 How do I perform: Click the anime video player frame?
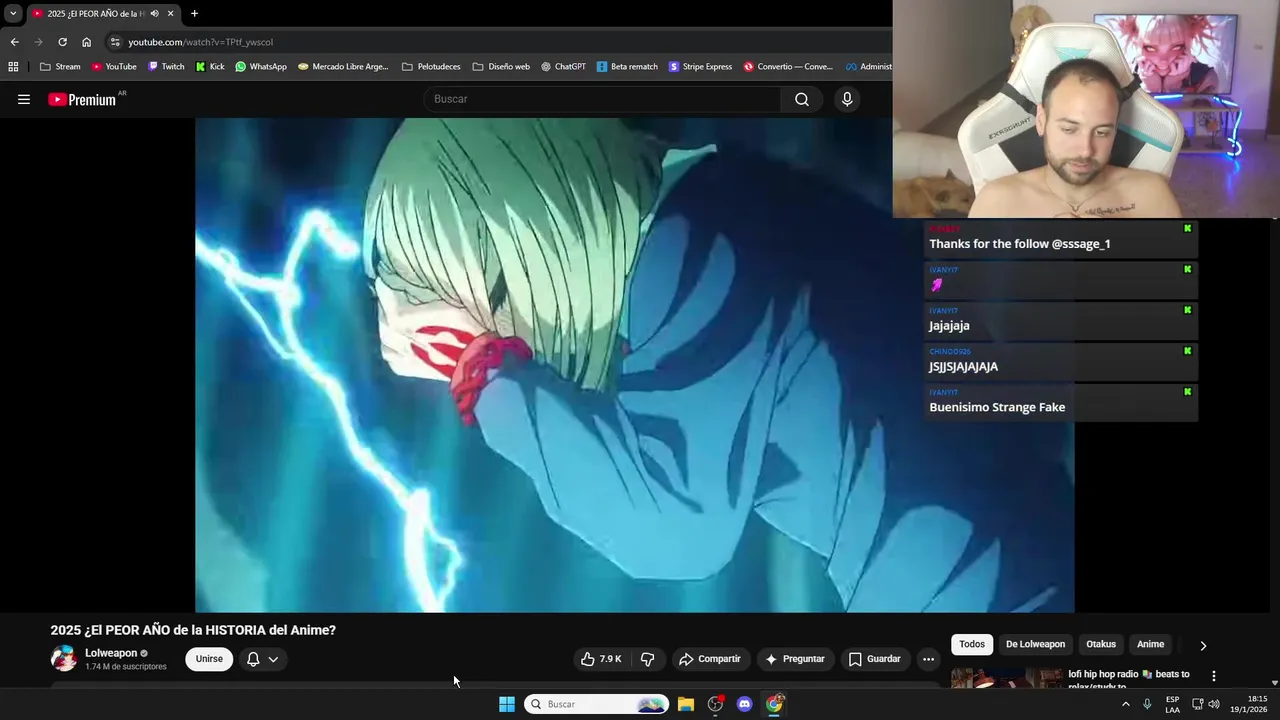click(635, 365)
